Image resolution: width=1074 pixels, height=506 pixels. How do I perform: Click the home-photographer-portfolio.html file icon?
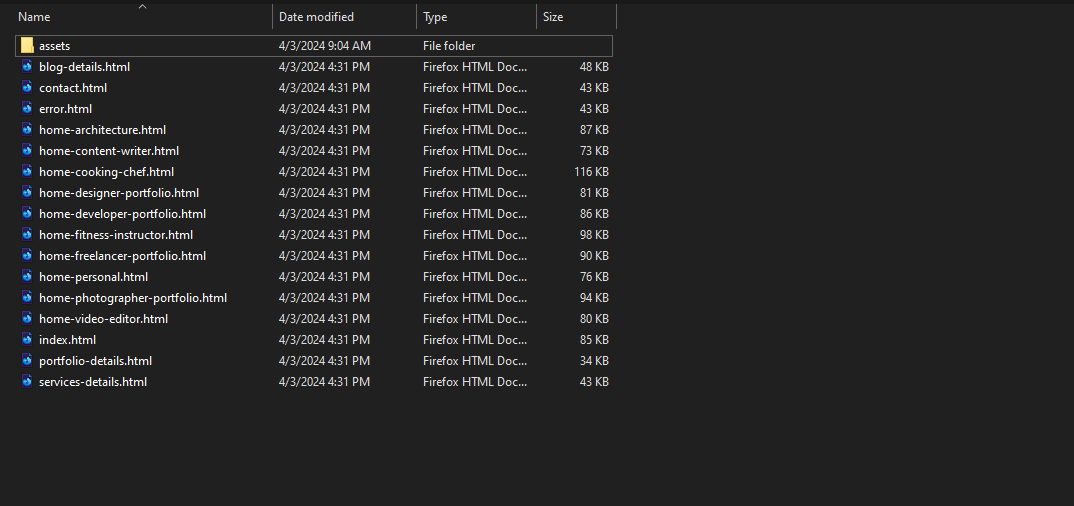[27, 298]
